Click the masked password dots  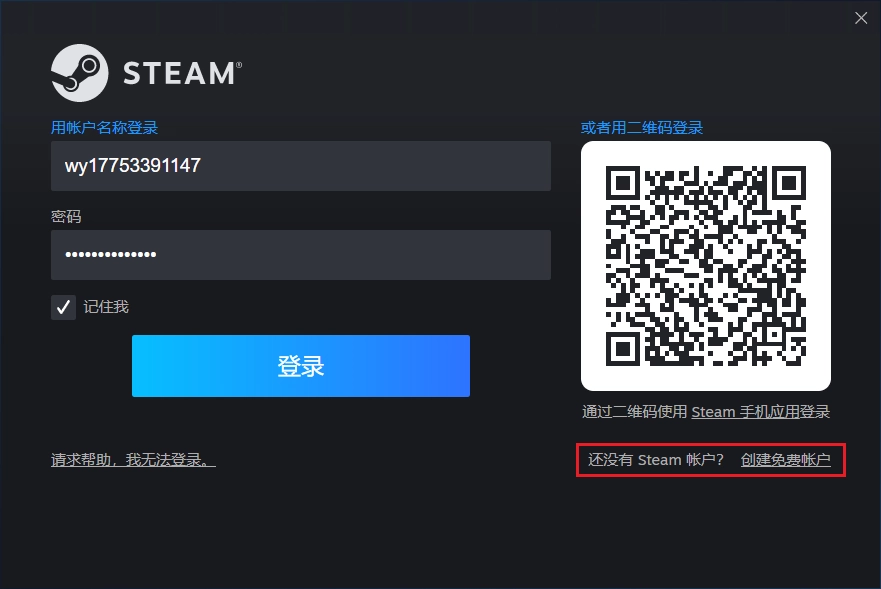click(111, 255)
